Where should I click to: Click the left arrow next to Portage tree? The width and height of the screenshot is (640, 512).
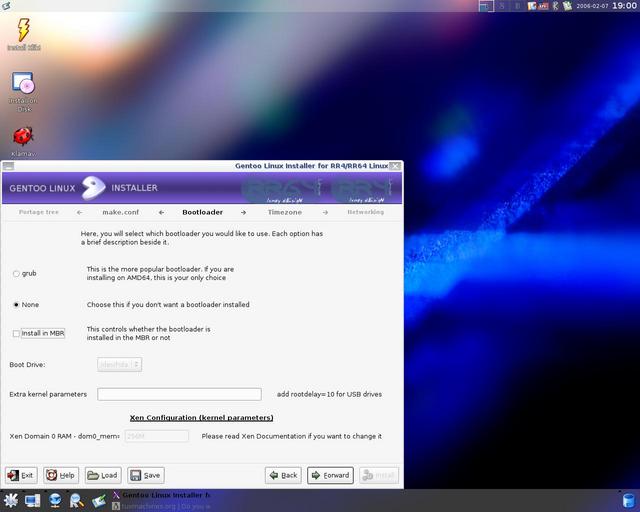80,212
